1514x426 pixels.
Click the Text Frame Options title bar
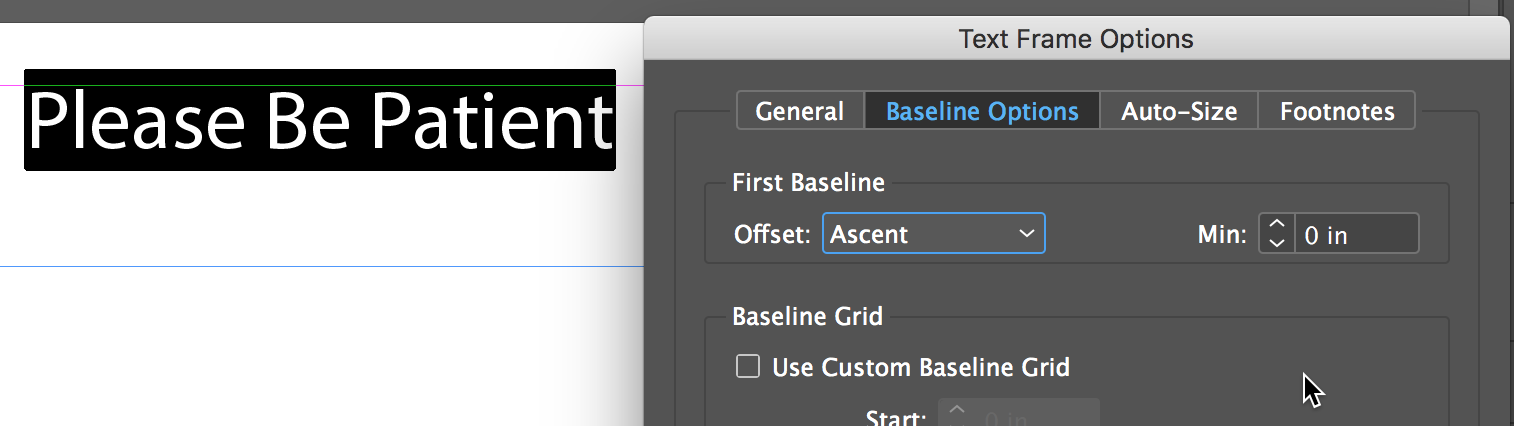[1076, 39]
